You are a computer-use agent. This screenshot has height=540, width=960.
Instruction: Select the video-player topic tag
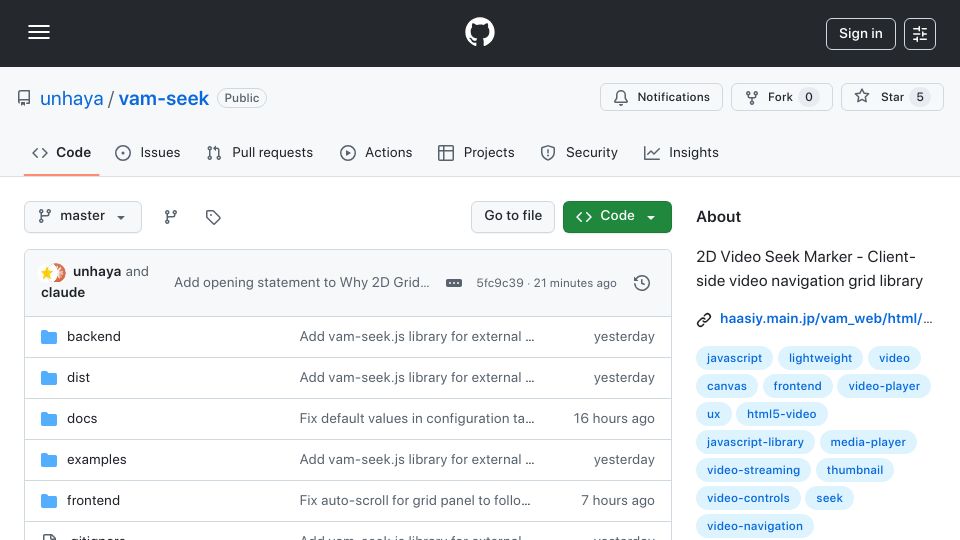coord(884,386)
